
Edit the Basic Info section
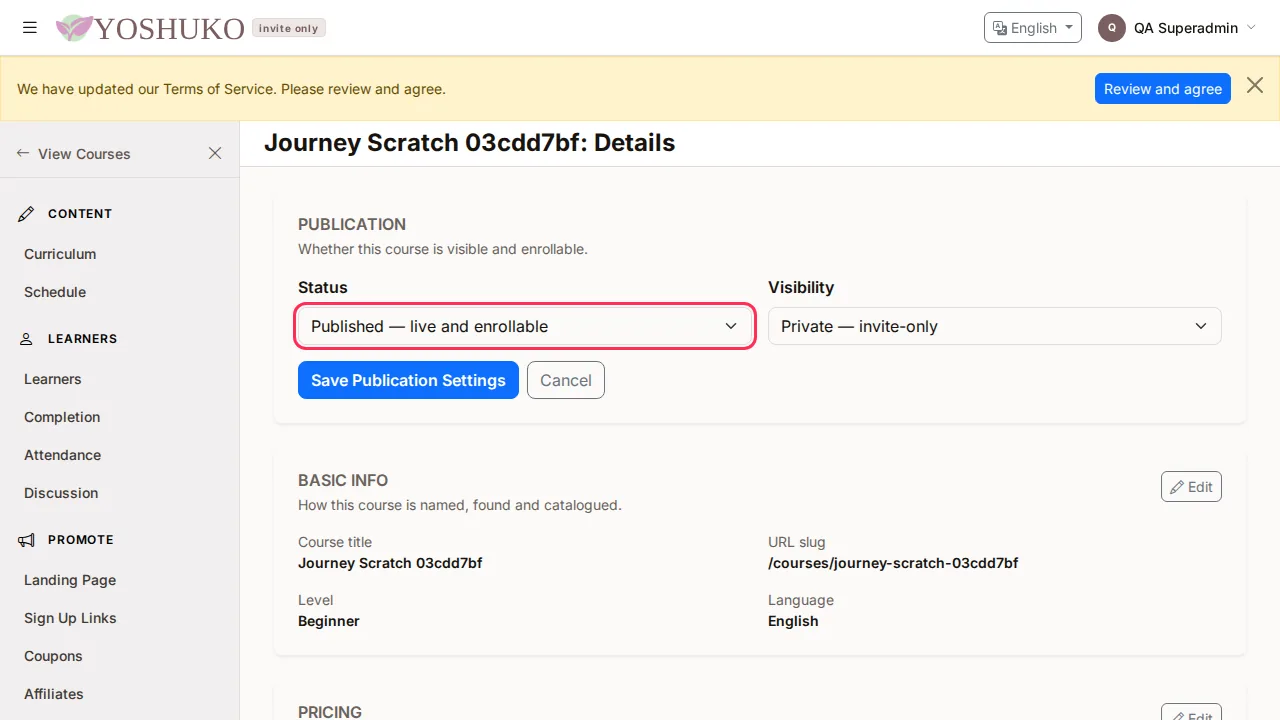pyautogui.click(x=1191, y=487)
